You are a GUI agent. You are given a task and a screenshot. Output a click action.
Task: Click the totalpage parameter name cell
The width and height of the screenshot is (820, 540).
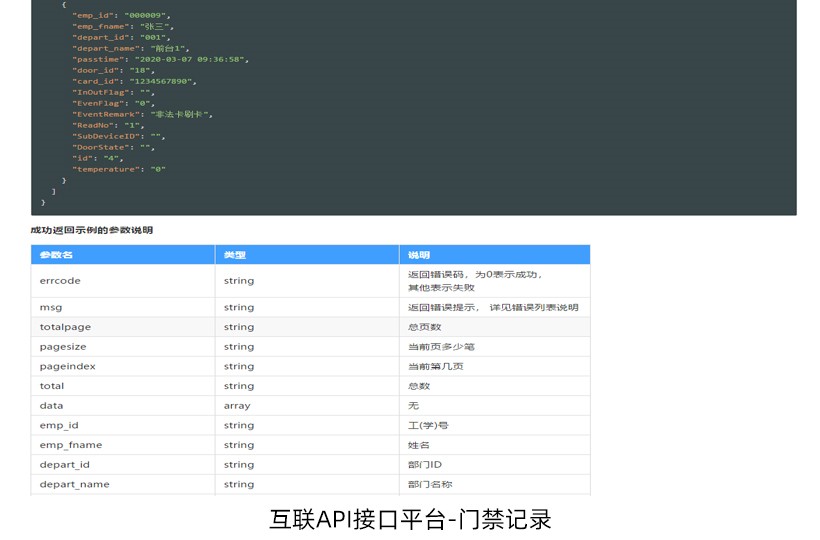tap(64, 327)
